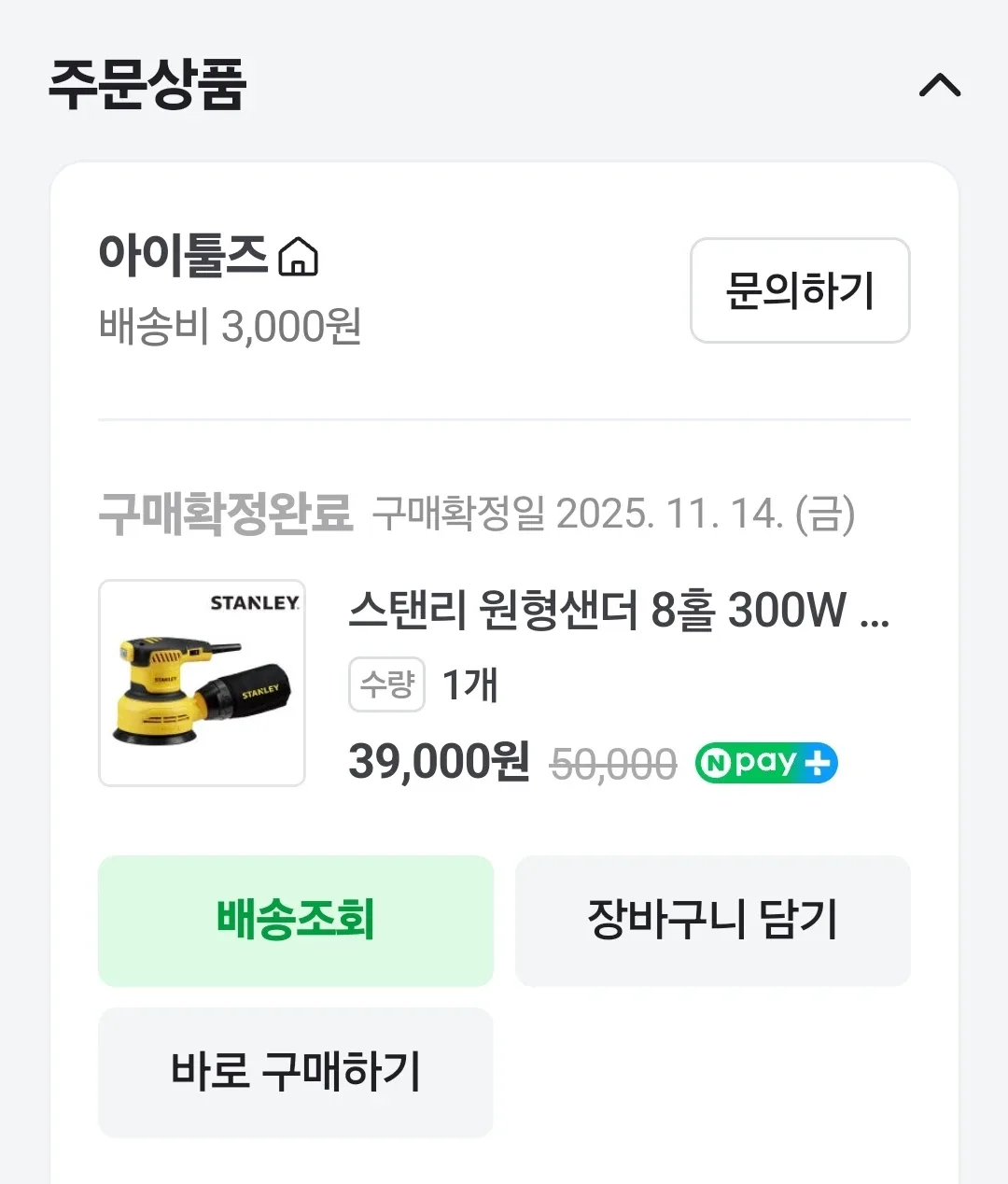Open the Stanley sander product thumbnail
The height and width of the screenshot is (1184, 1008).
click(x=202, y=683)
